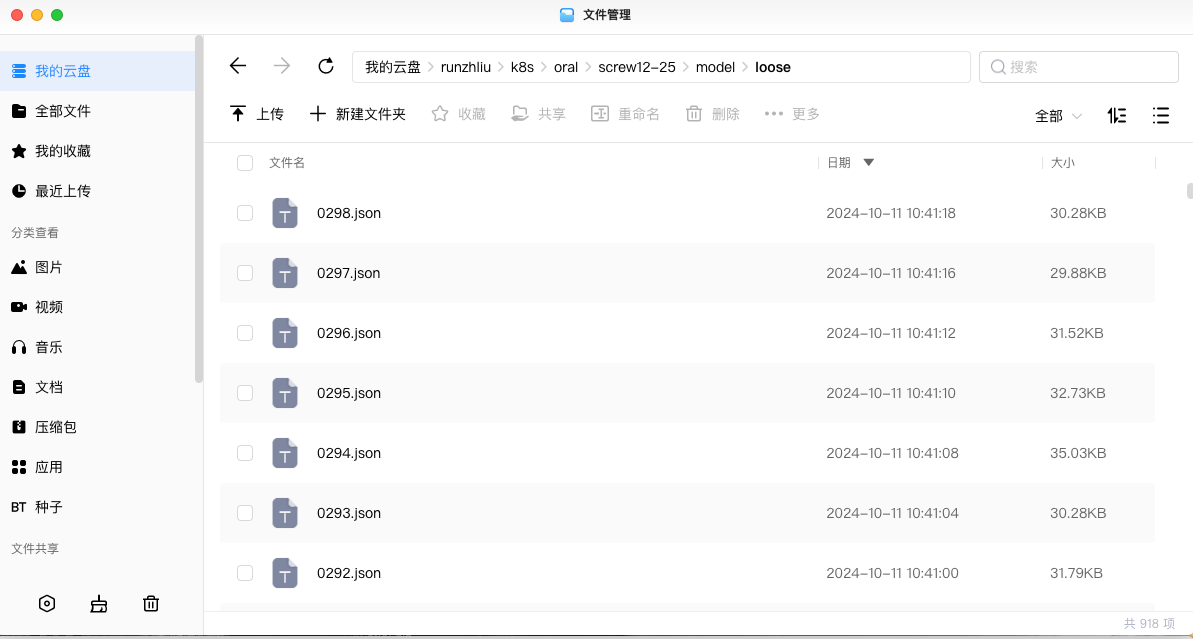Create a new folder with 新建文件夹
Viewport: 1193px width, 639px height.
click(x=358, y=114)
